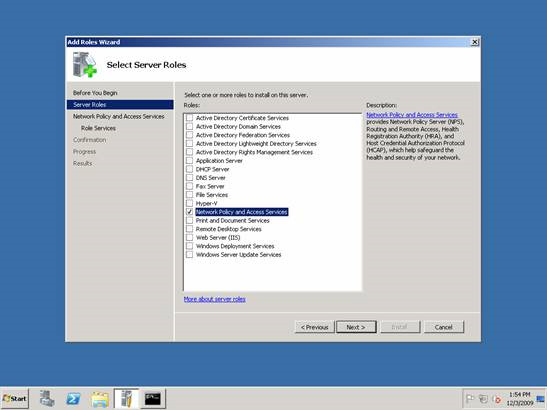Close the Add Roles Wizard window
The height and width of the screenshot is (410, 547).
474,42
